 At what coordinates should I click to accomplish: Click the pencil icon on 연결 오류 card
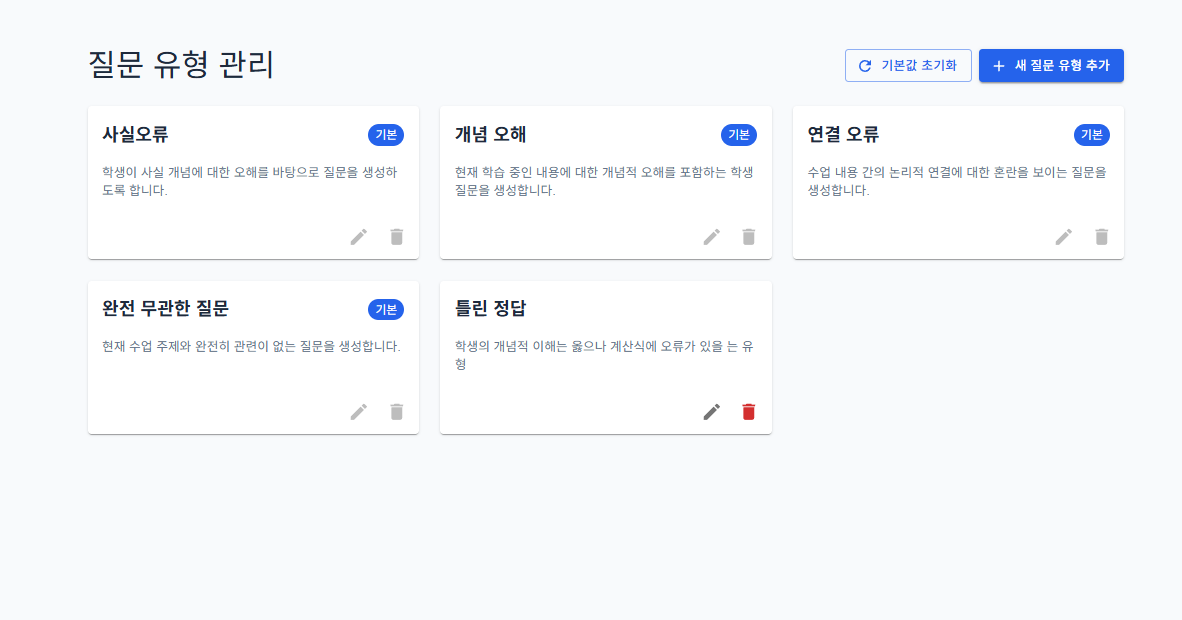pyautogui.click(x=1064, y=237)
